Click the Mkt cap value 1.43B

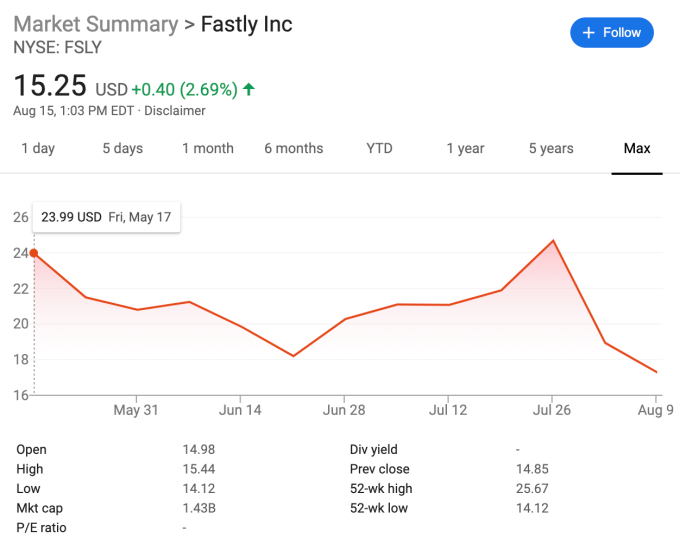(200, 508)
